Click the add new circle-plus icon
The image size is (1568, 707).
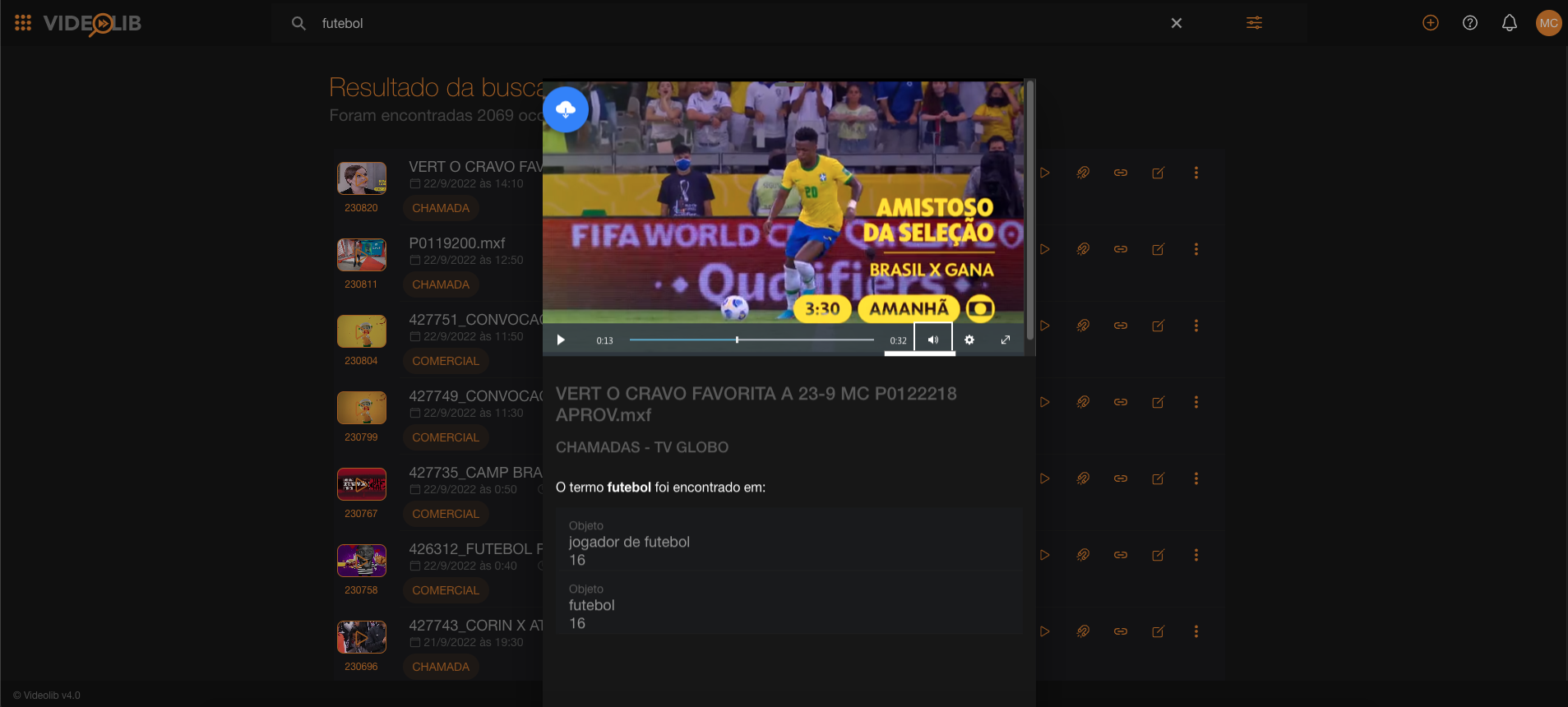tap(1431, 23)
